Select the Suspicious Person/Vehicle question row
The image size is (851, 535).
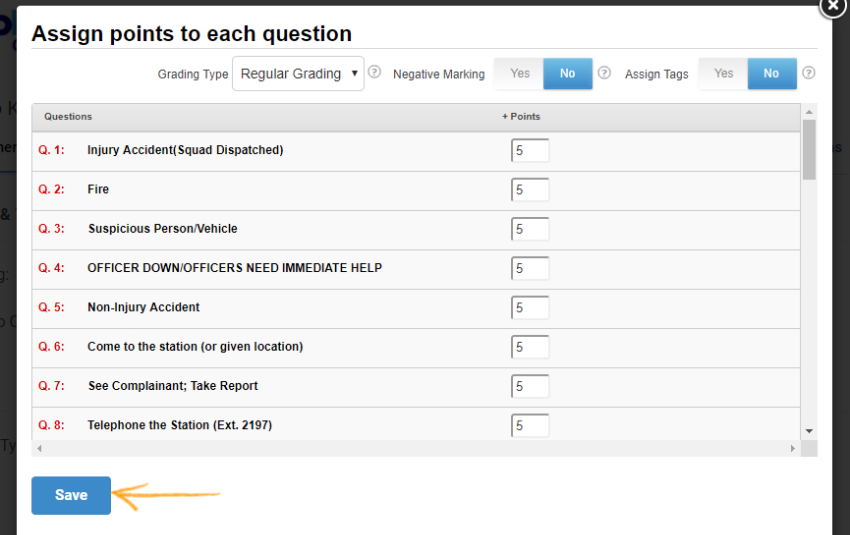[x=163, y=229]
